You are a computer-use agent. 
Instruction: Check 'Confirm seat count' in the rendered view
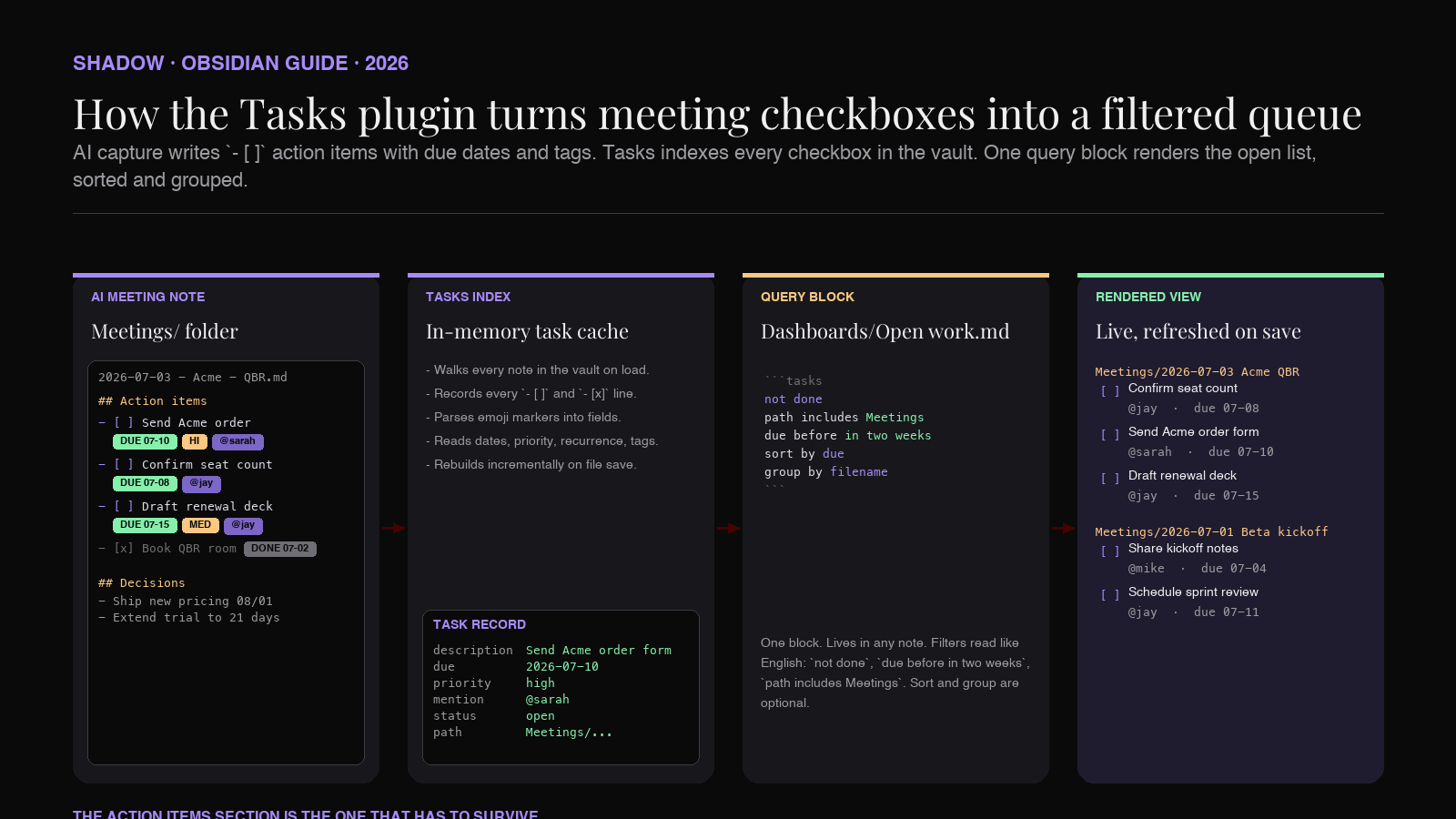tap(1110, 391)
